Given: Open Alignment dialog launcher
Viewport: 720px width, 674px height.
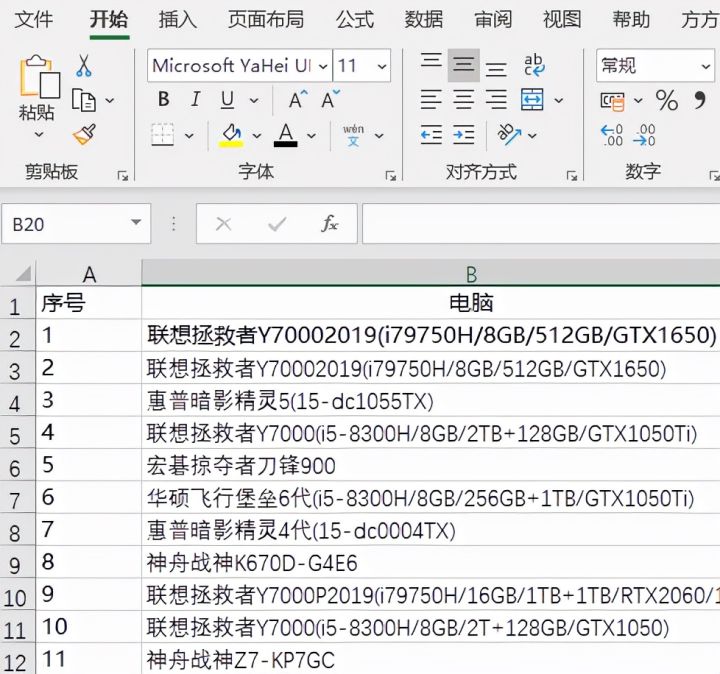Looking at the screenshot, I should click(572, 175).
